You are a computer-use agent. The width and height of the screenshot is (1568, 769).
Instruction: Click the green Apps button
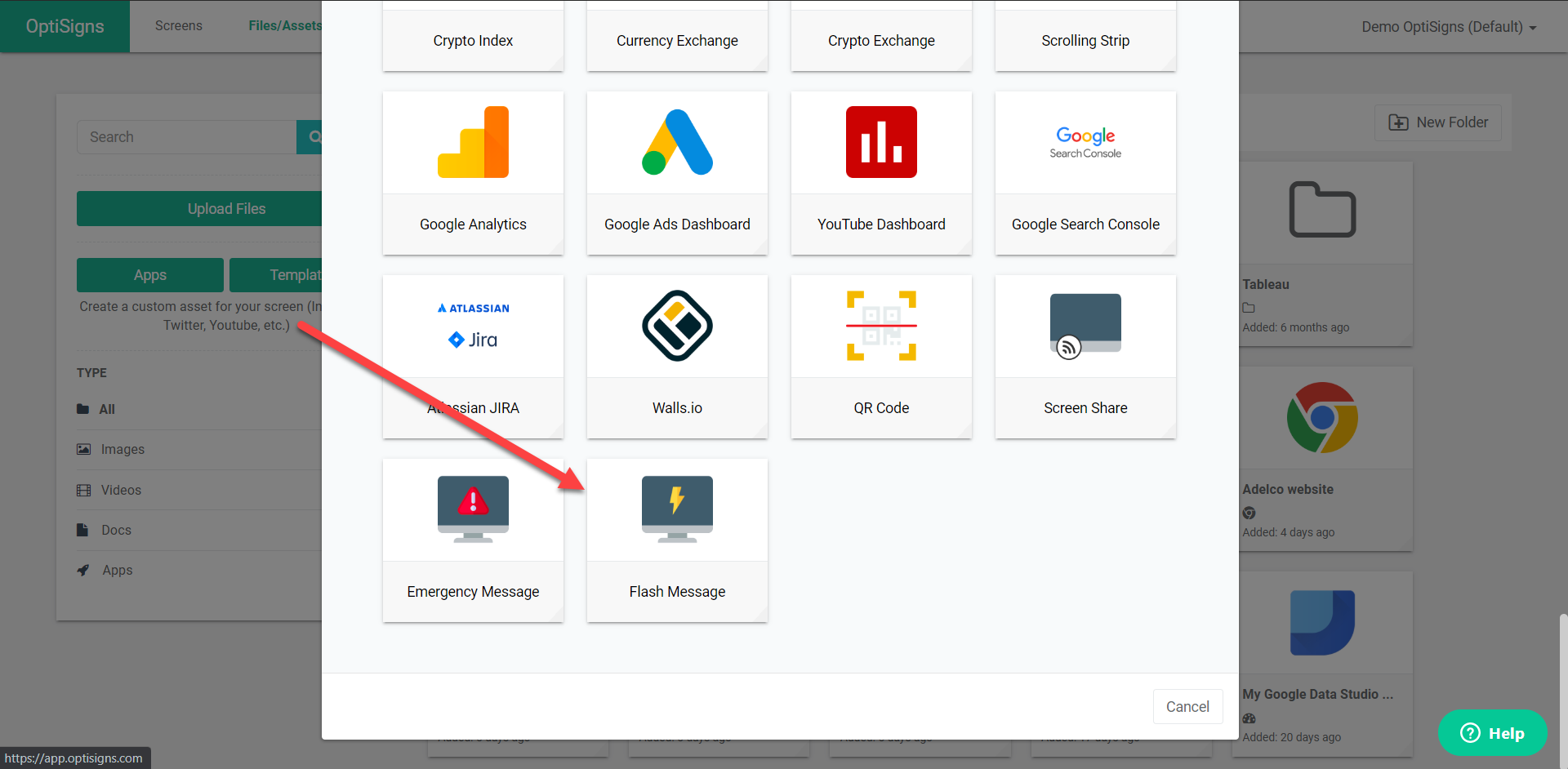coord(150,275)
